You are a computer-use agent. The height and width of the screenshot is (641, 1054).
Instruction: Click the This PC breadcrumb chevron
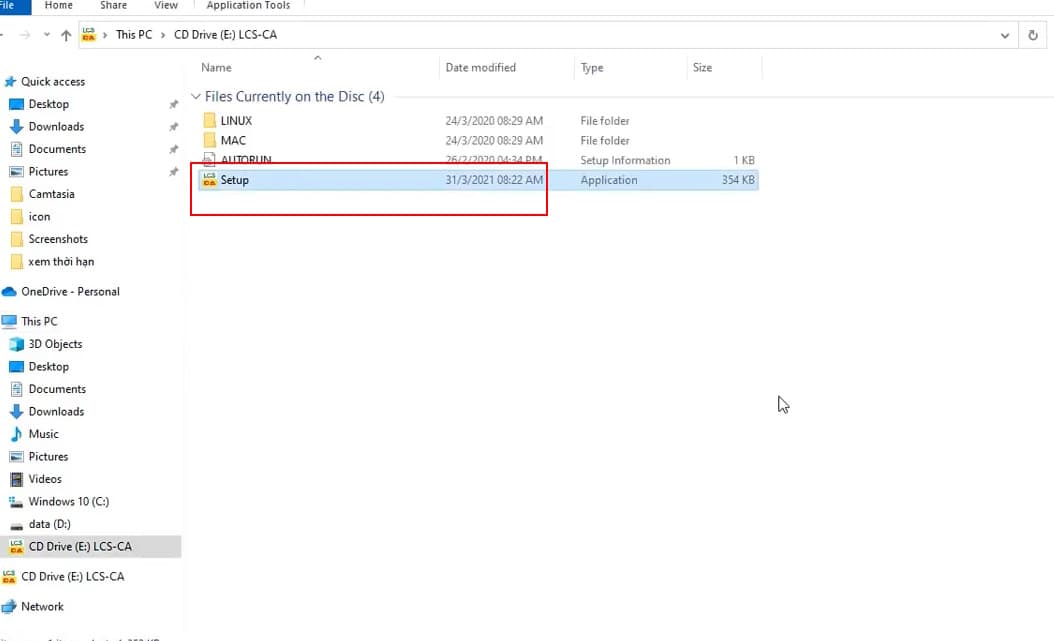tap(163, 35)
